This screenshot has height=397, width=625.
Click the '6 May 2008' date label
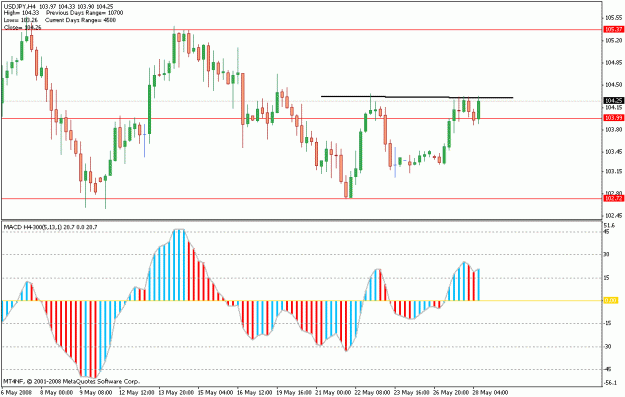(16, 393)
